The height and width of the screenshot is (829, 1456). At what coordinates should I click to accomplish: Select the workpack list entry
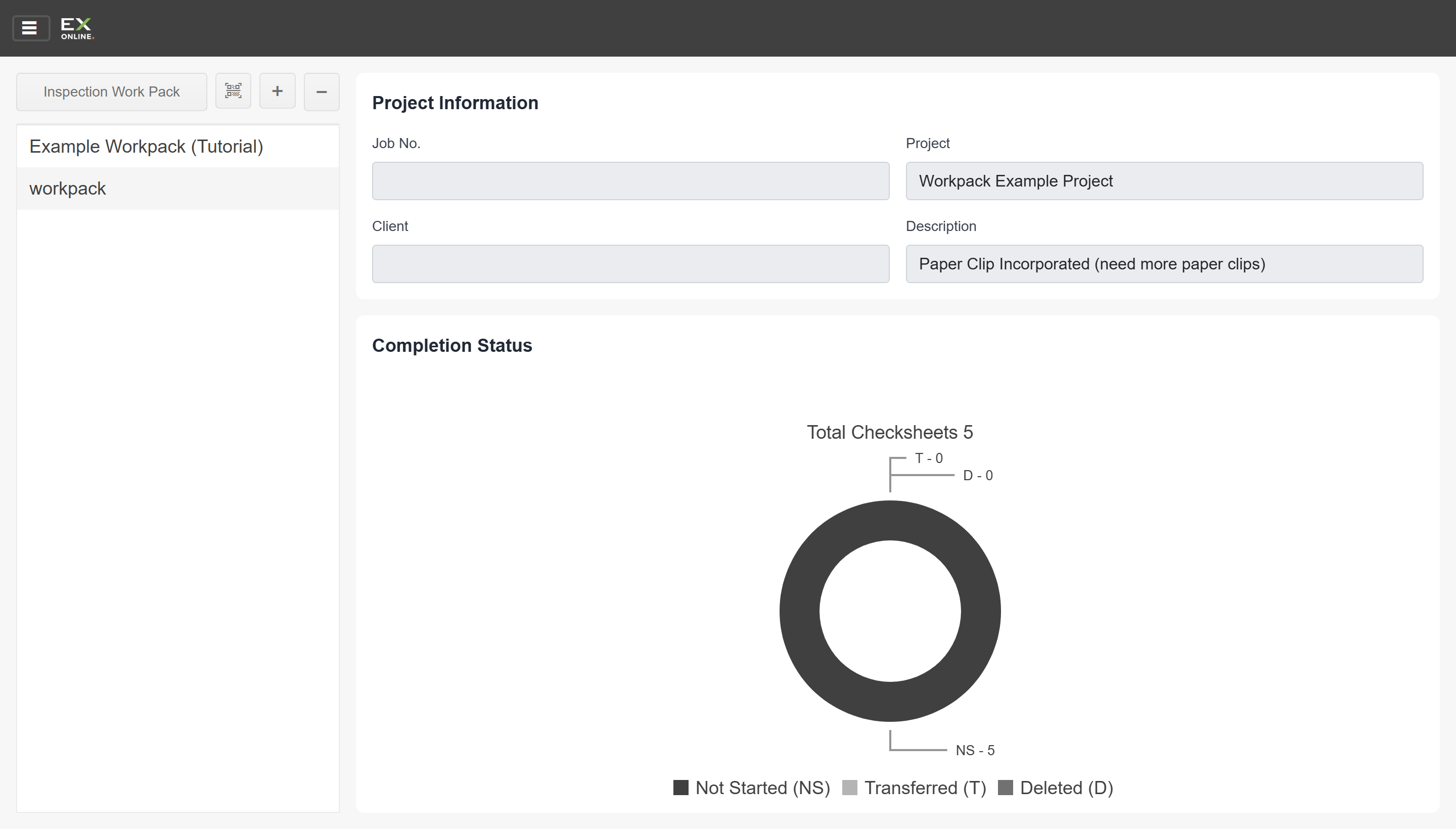point(177,189)
